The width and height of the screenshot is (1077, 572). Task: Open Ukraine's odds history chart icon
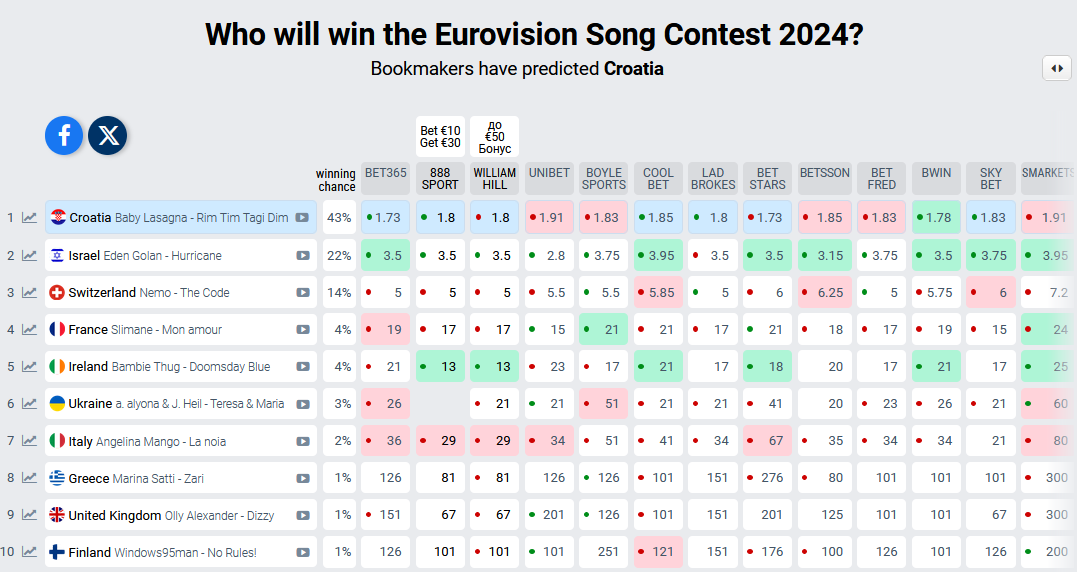click(x=30, y=403)
